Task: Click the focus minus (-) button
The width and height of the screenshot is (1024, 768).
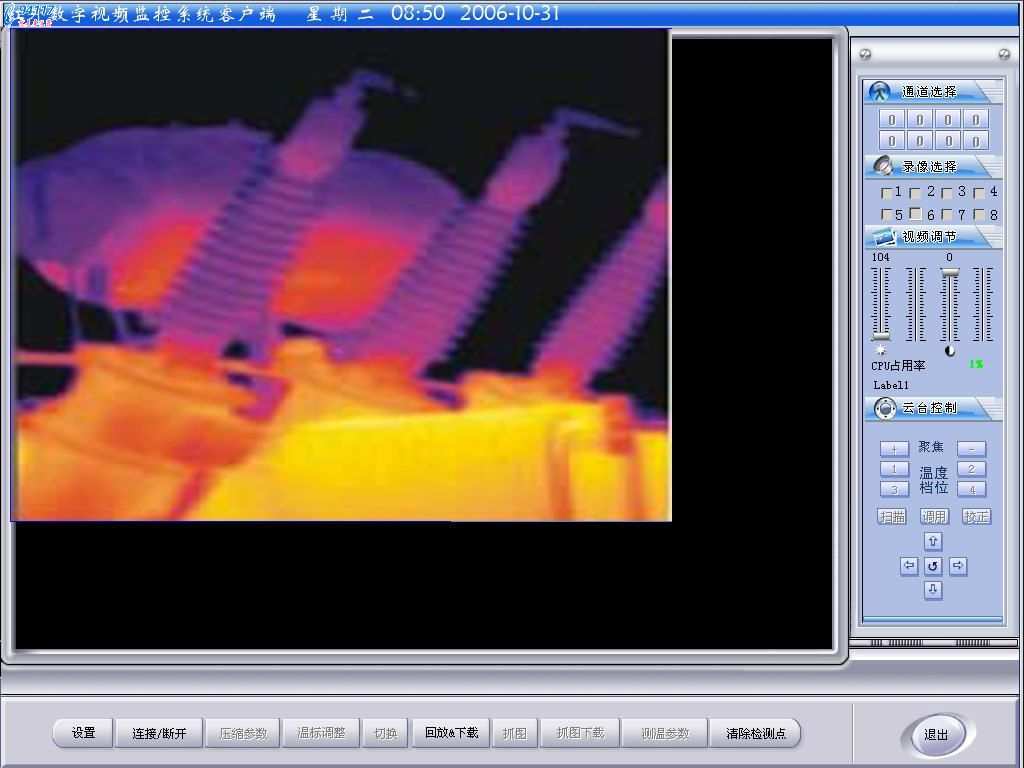Action: click(971, 449)
